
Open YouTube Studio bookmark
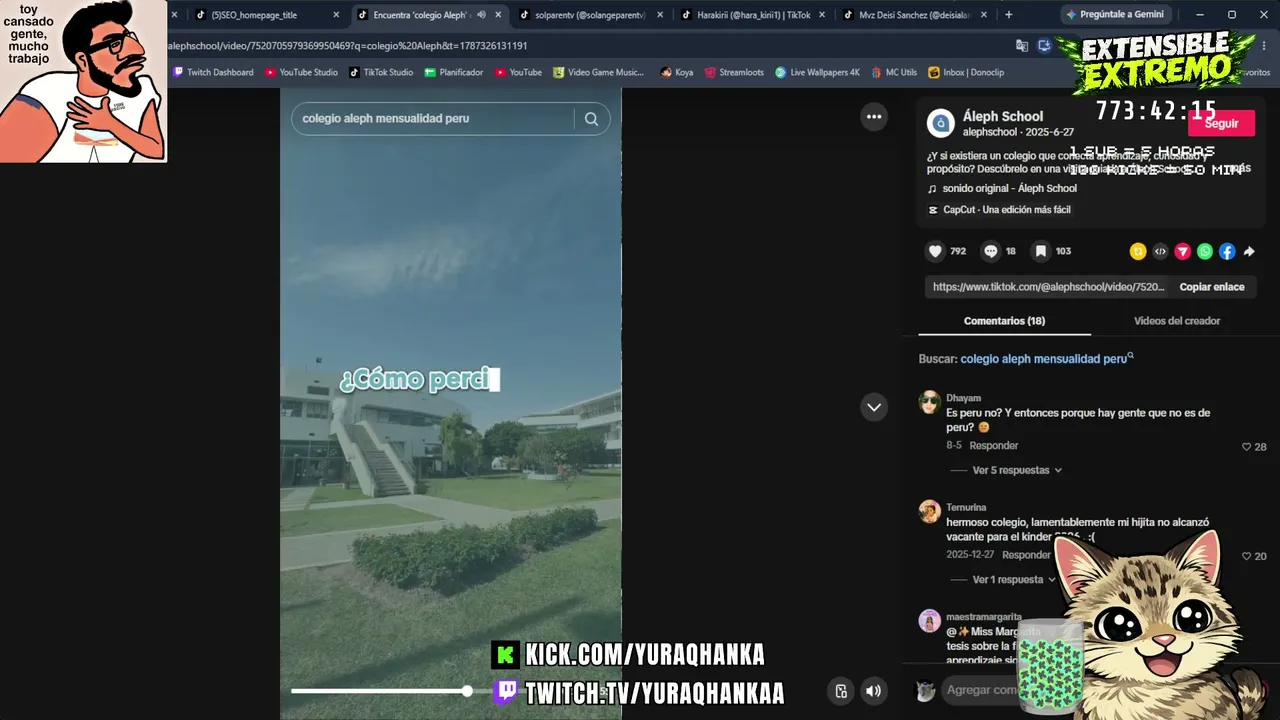(x=301, y=72)
